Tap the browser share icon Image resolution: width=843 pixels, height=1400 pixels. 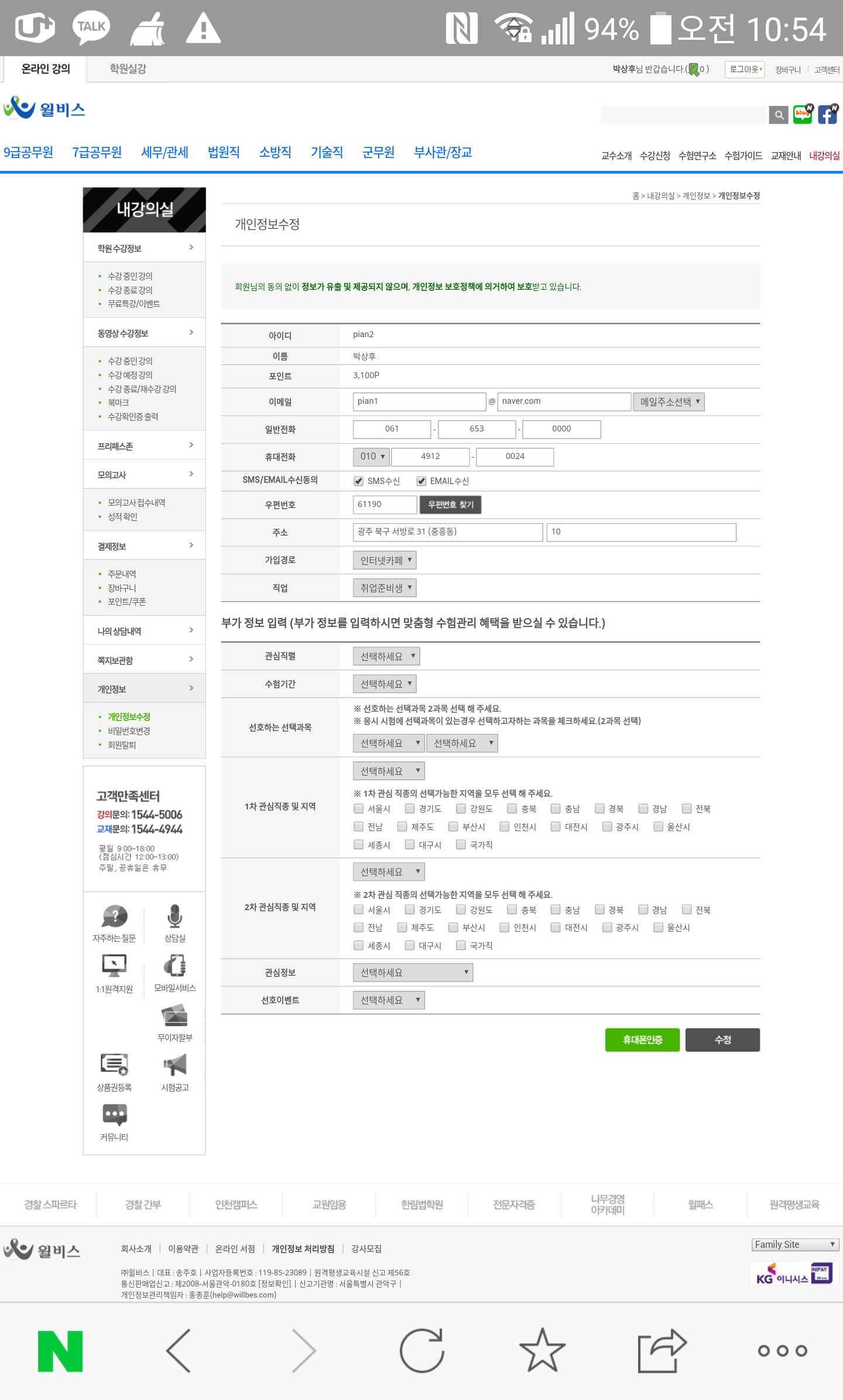coord(662,1350)
